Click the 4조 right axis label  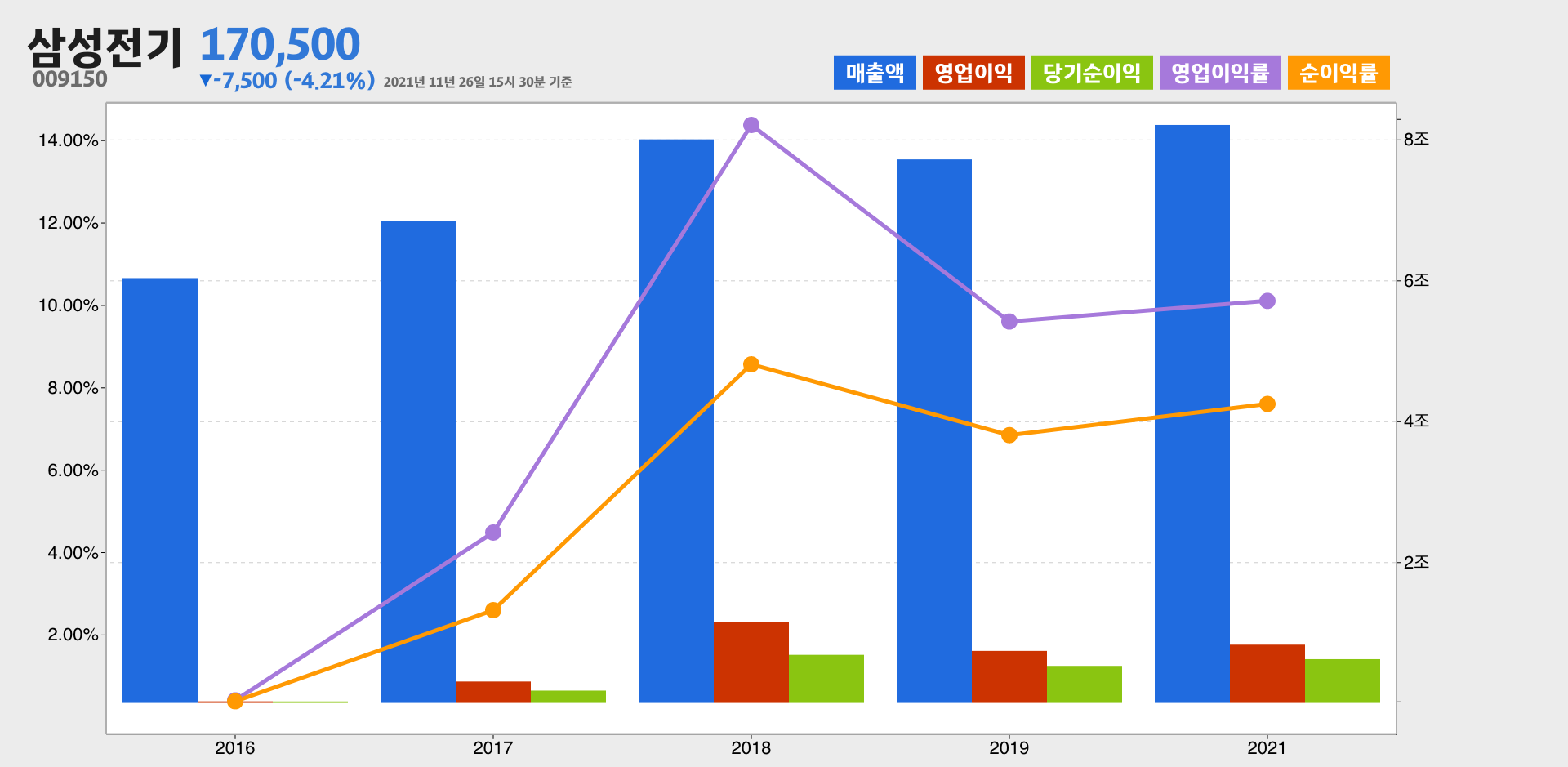tap(1416, 421)
